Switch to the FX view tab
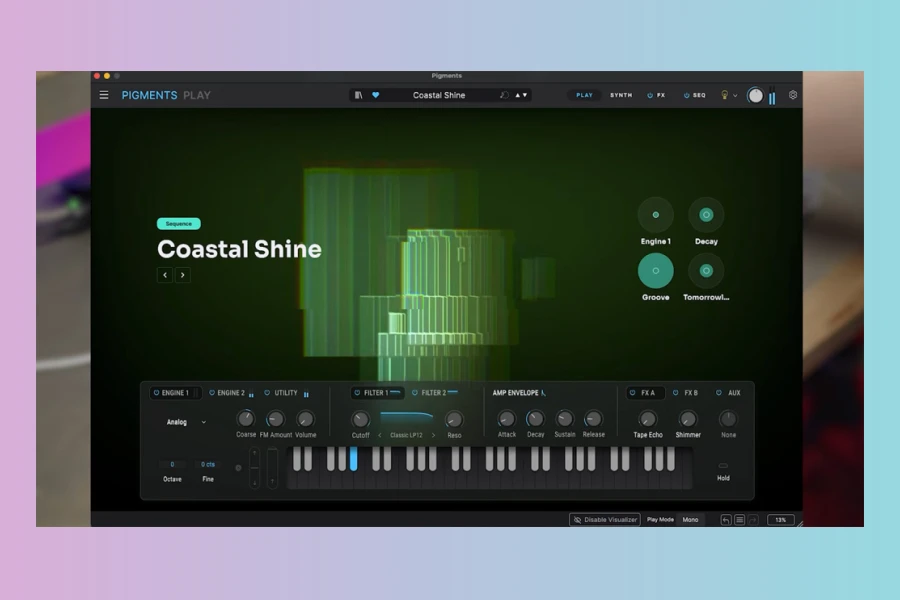 [x=661, y=95]
